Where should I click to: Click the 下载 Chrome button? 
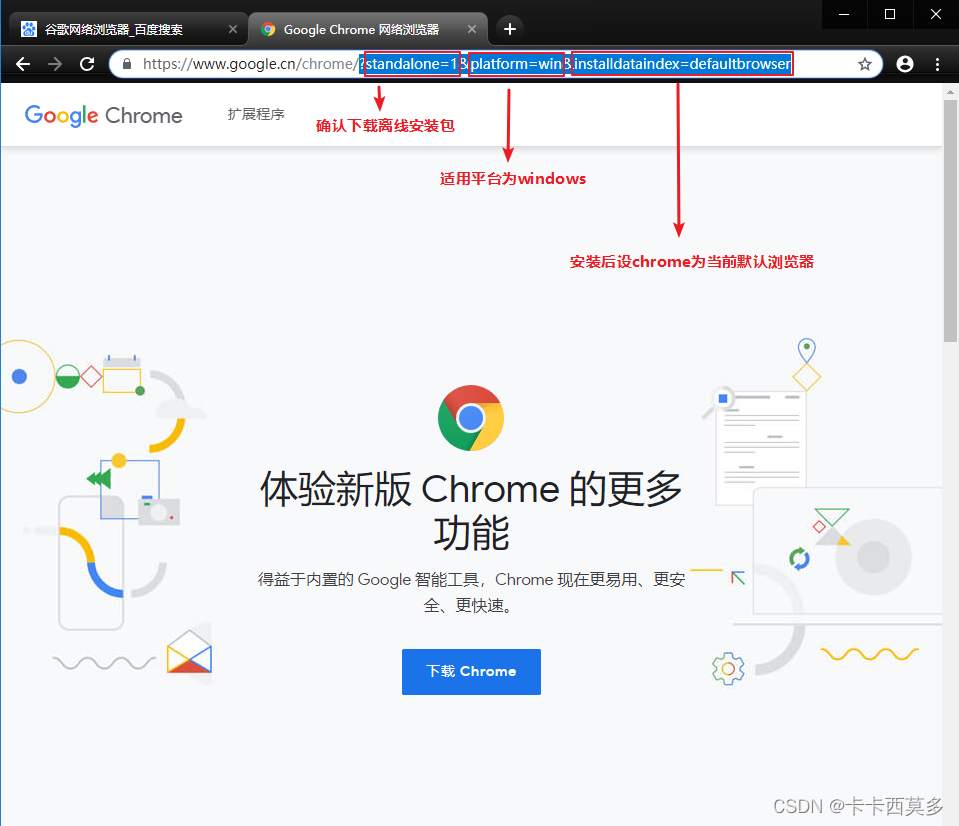(x=471, y=671)
